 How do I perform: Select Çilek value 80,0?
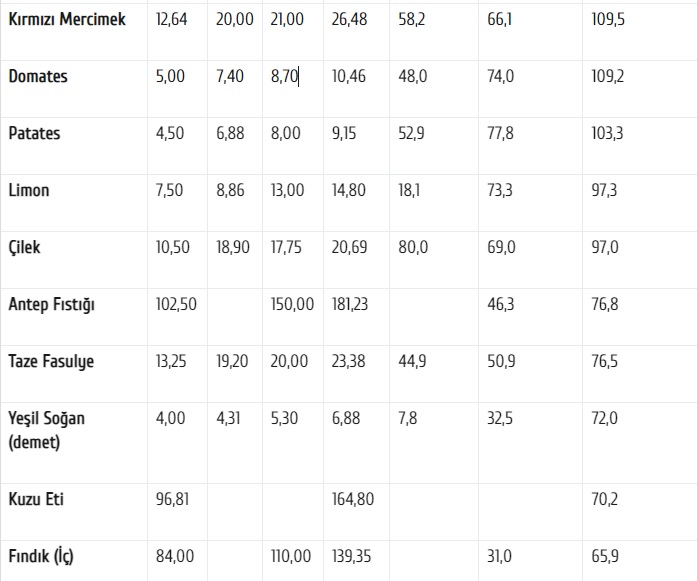(x=413, y=247)
